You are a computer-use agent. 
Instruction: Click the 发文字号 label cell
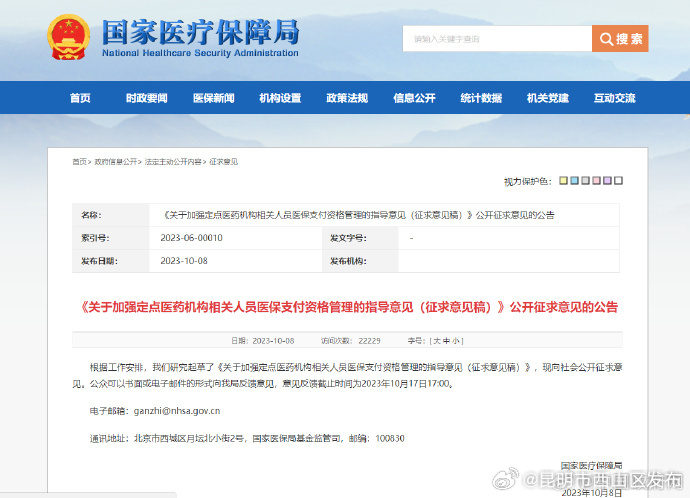(360, 238)
